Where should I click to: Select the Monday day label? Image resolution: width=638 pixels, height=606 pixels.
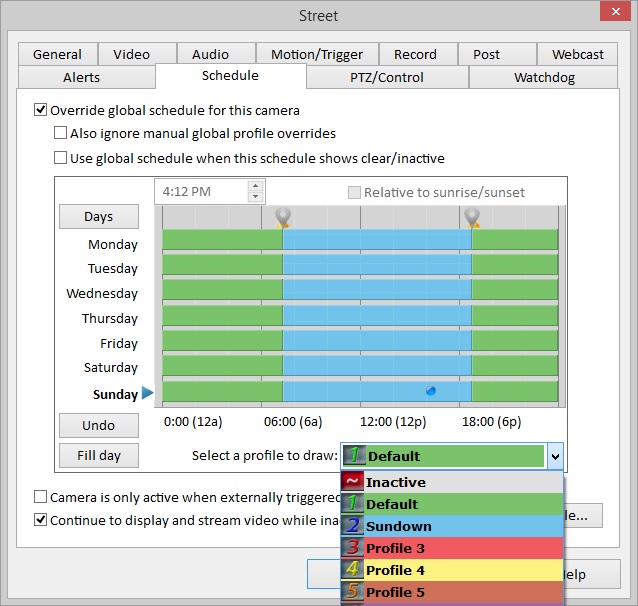pos(113,244)
